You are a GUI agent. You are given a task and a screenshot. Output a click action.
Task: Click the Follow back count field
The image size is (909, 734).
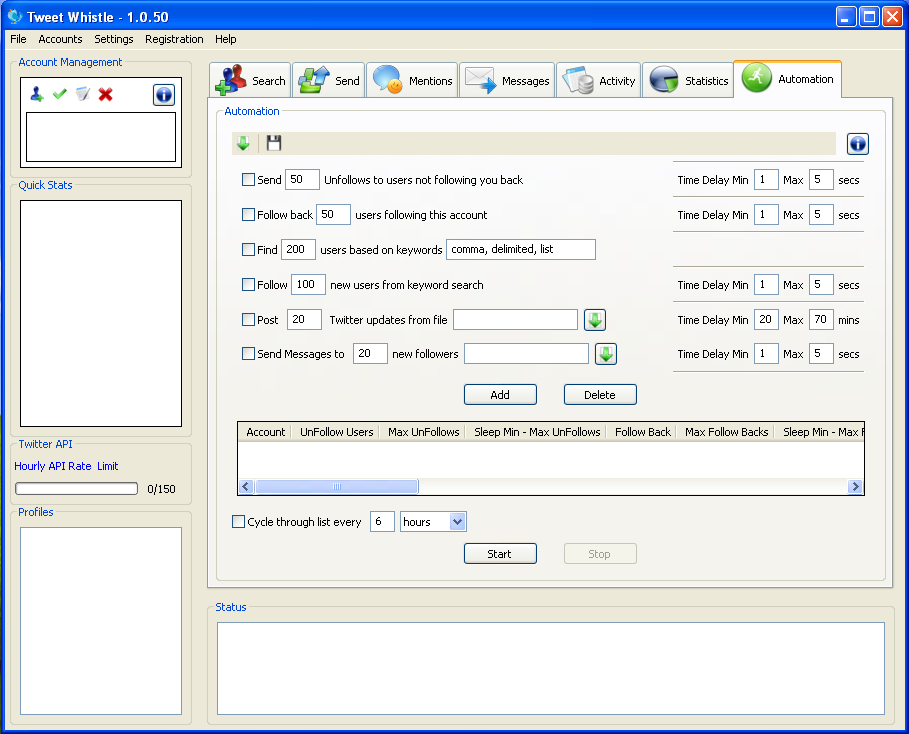(333, 214)
